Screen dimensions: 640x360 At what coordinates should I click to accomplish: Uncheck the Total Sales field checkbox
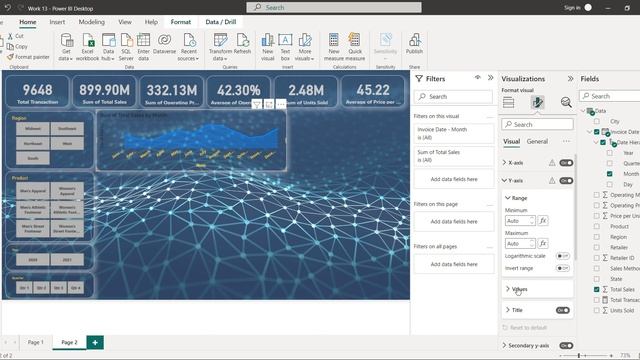(597, 289)
